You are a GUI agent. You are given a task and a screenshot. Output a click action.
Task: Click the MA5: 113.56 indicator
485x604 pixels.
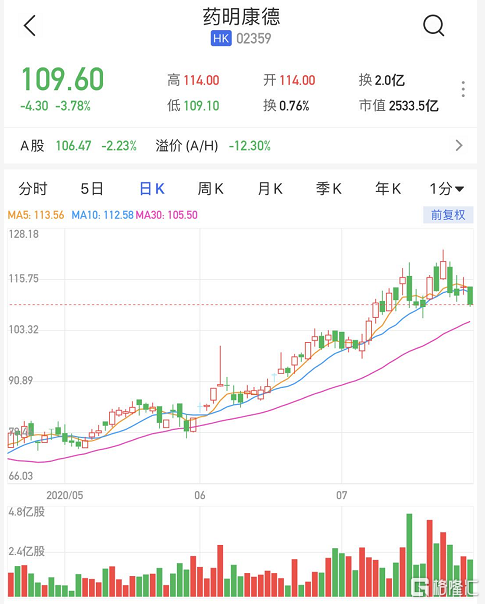pos(36,215)
